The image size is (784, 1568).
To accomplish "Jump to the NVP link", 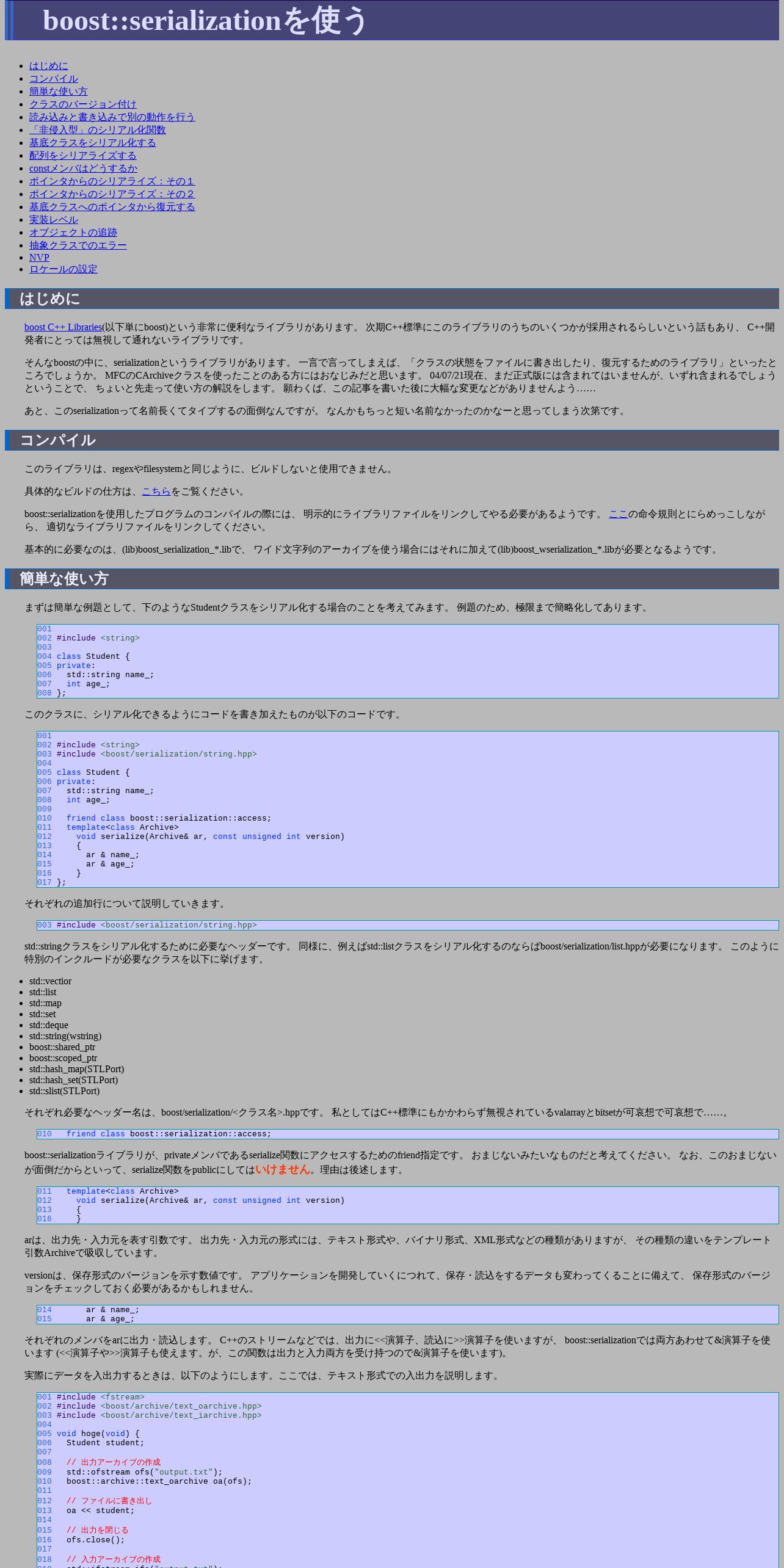I will (x=39, y=258).
